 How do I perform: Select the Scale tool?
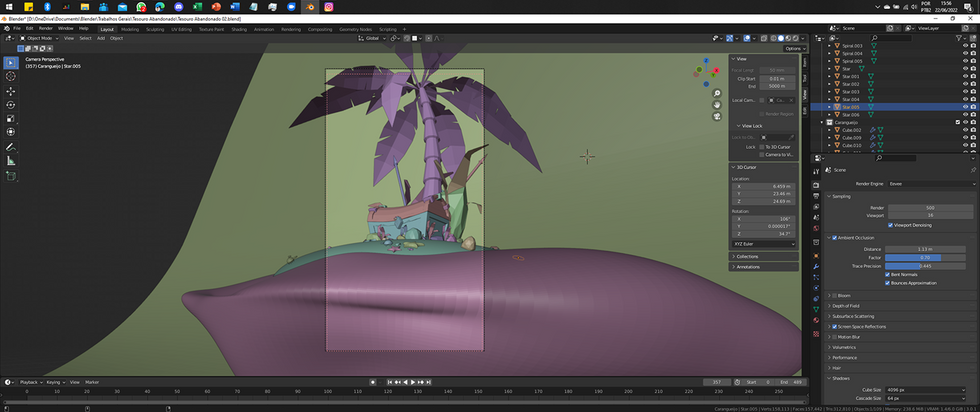click(x=11, y=119)
